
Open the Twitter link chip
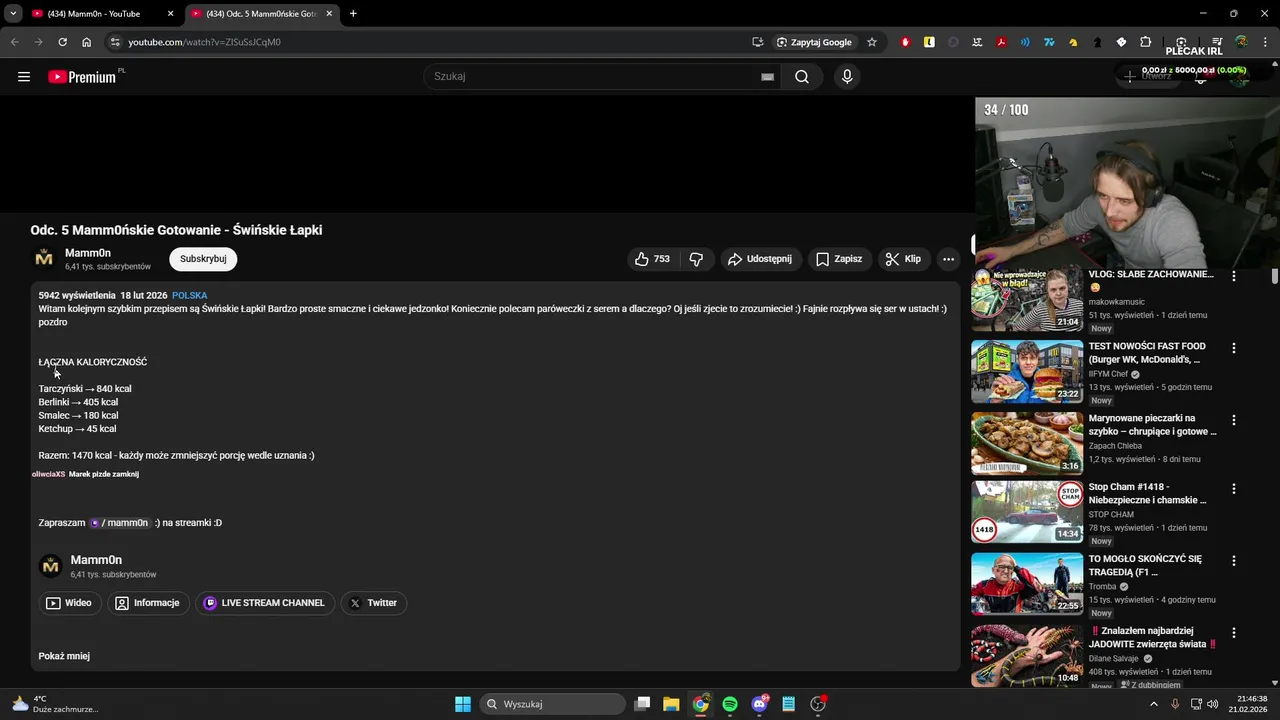click(x=373, y=603)
